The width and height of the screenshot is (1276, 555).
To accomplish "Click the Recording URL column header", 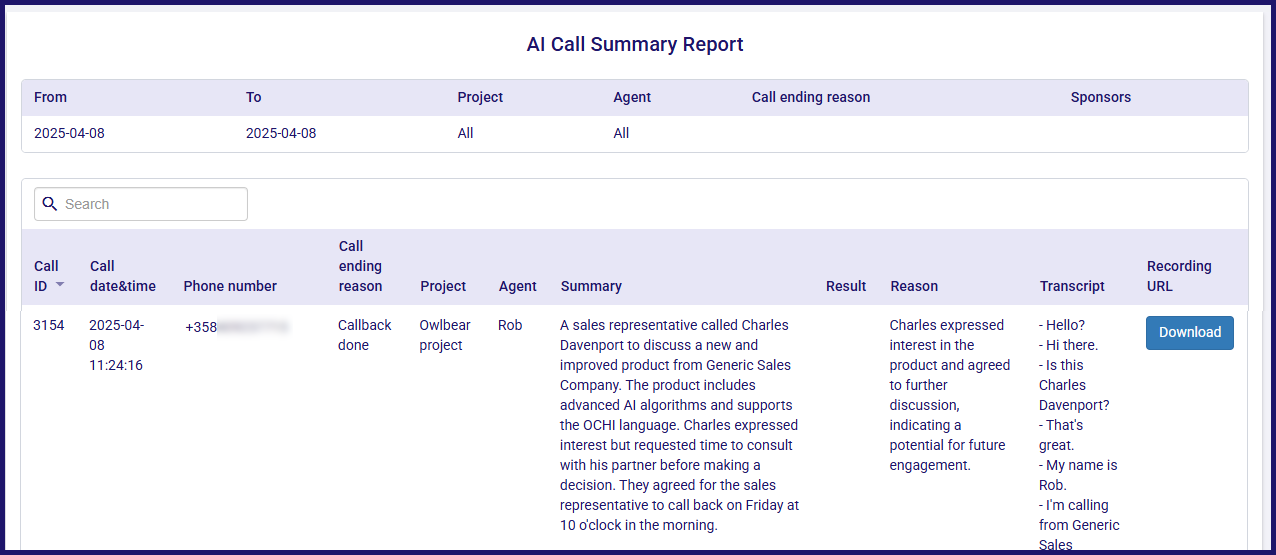I will point(1179,276).
